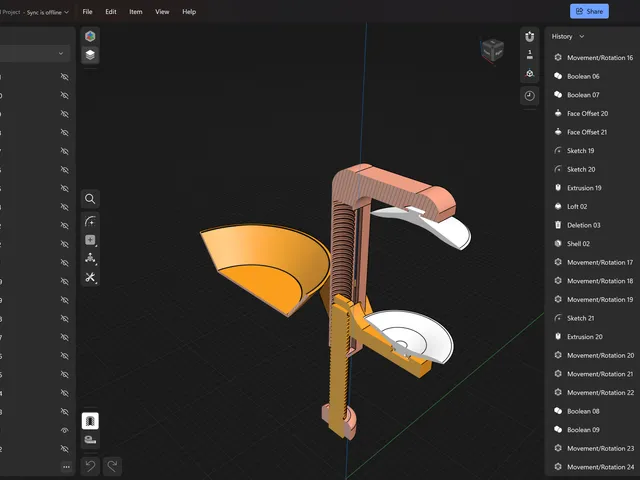Image resolution: width=640 pixels, height=480 pixels.
Task: Show hidden items via the open eye icon
Action: tap(64, 430)
